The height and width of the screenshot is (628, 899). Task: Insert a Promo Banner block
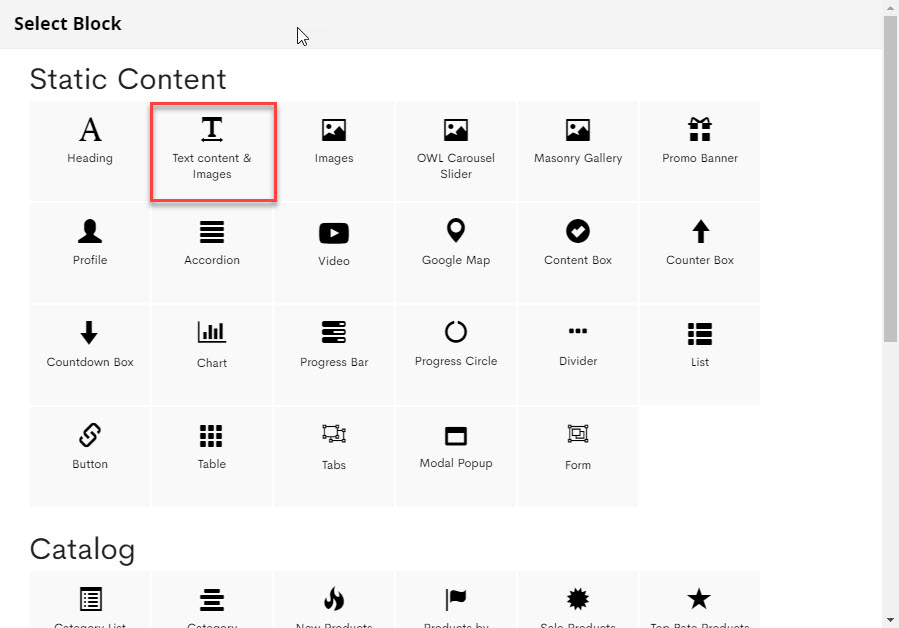click(700, 151)
